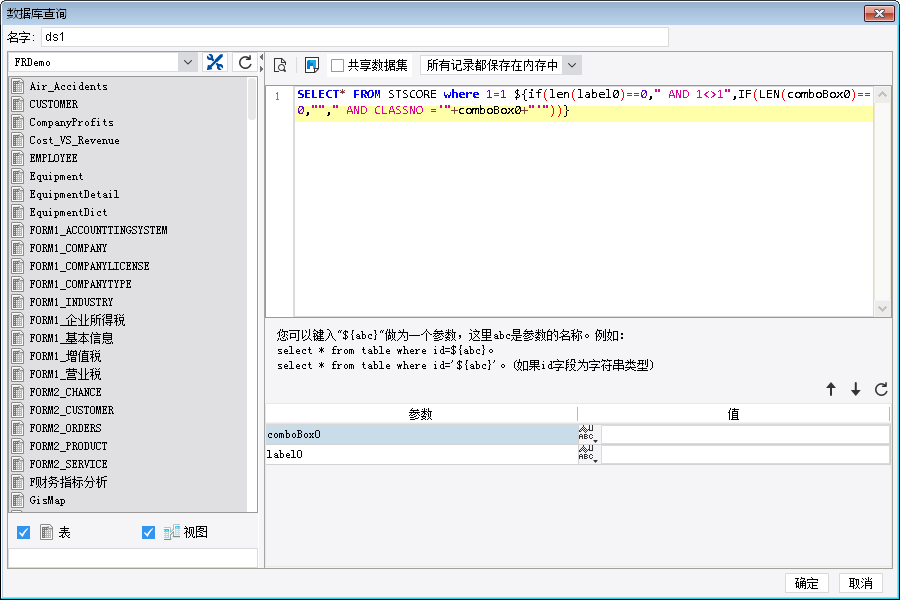Move parameter up with the up arrow

[x=831, y=389]
